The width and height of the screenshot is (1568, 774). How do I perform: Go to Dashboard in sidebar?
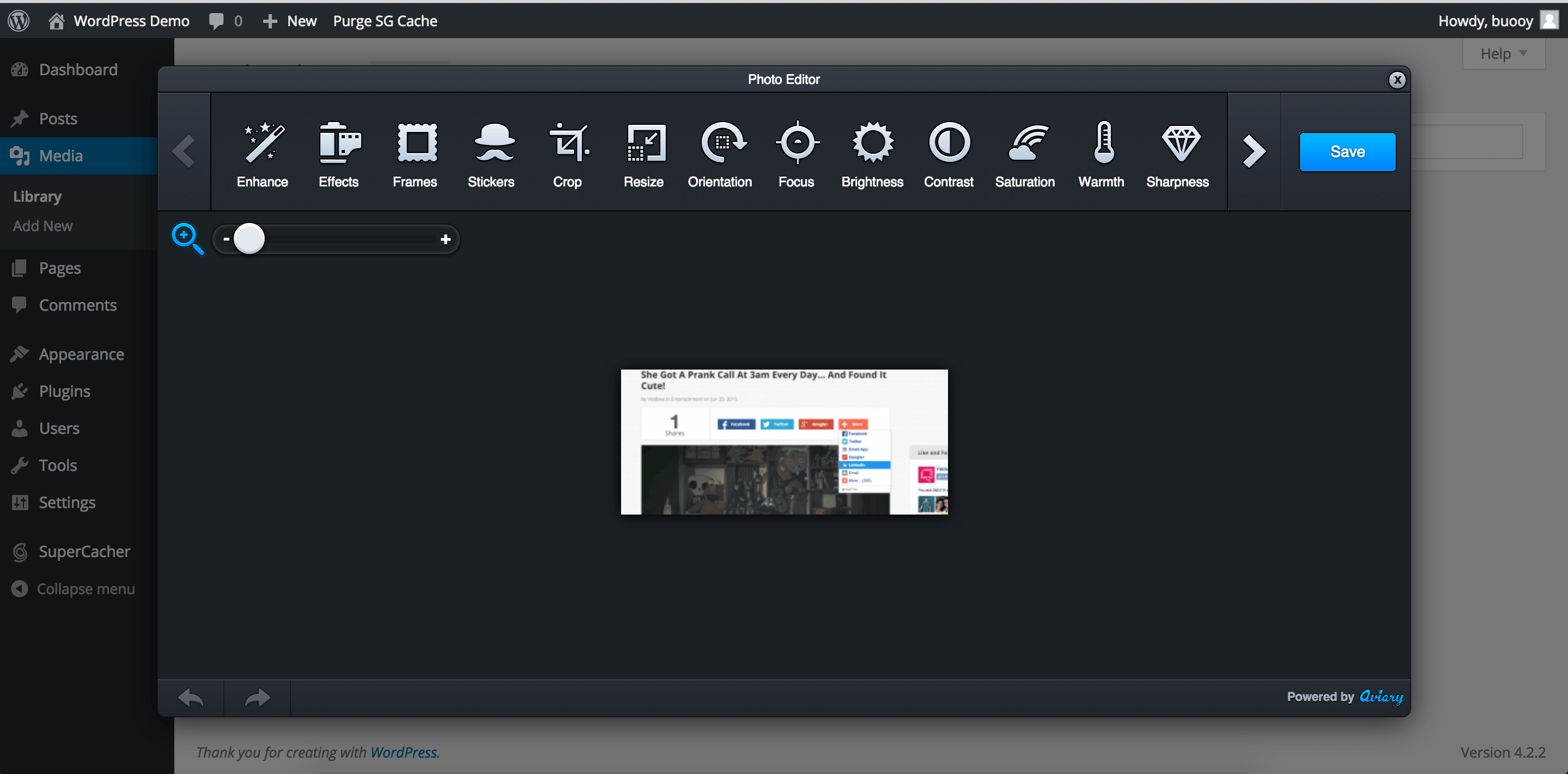(x=78, y=69)
